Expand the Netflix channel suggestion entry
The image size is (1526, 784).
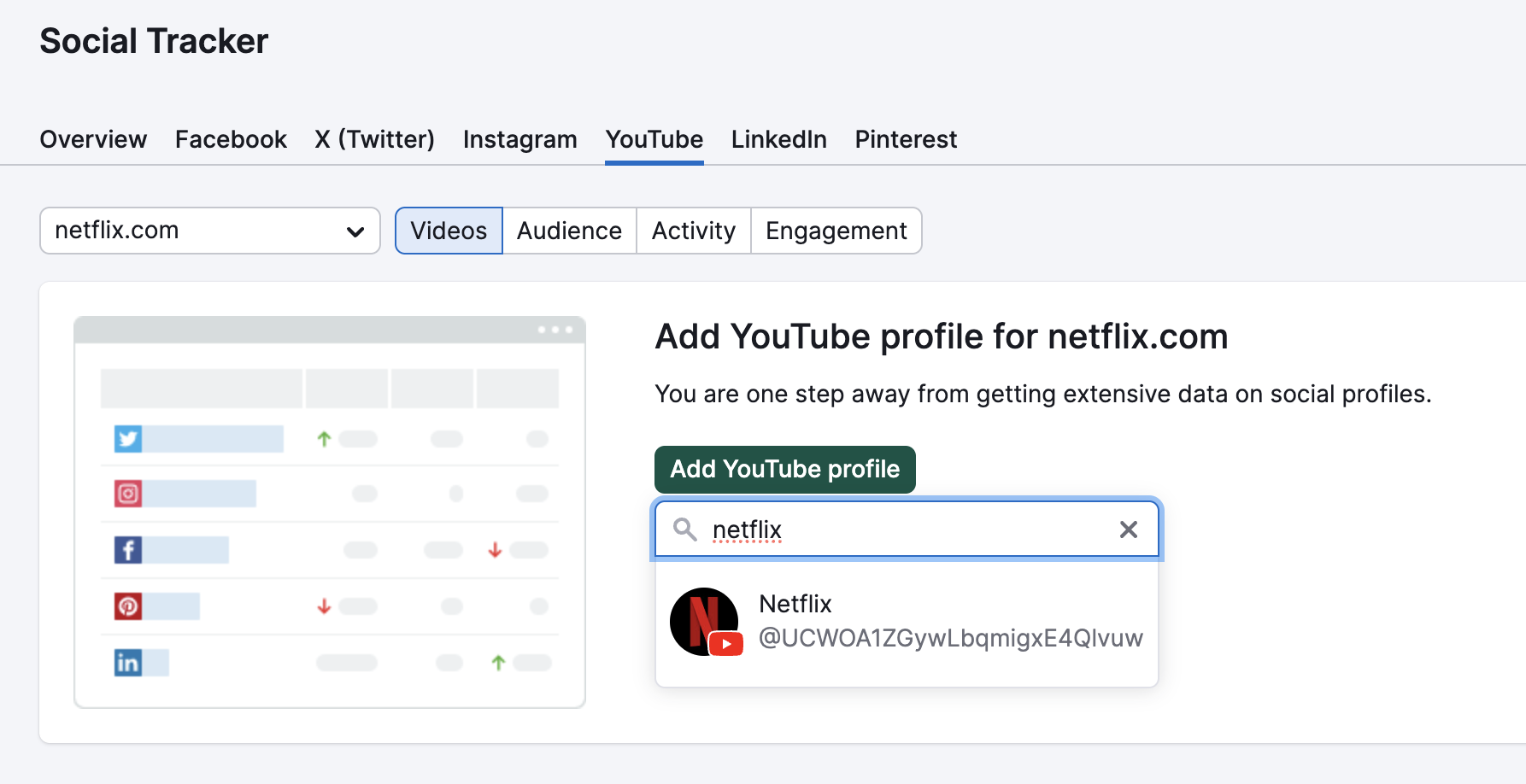point(907,621)
